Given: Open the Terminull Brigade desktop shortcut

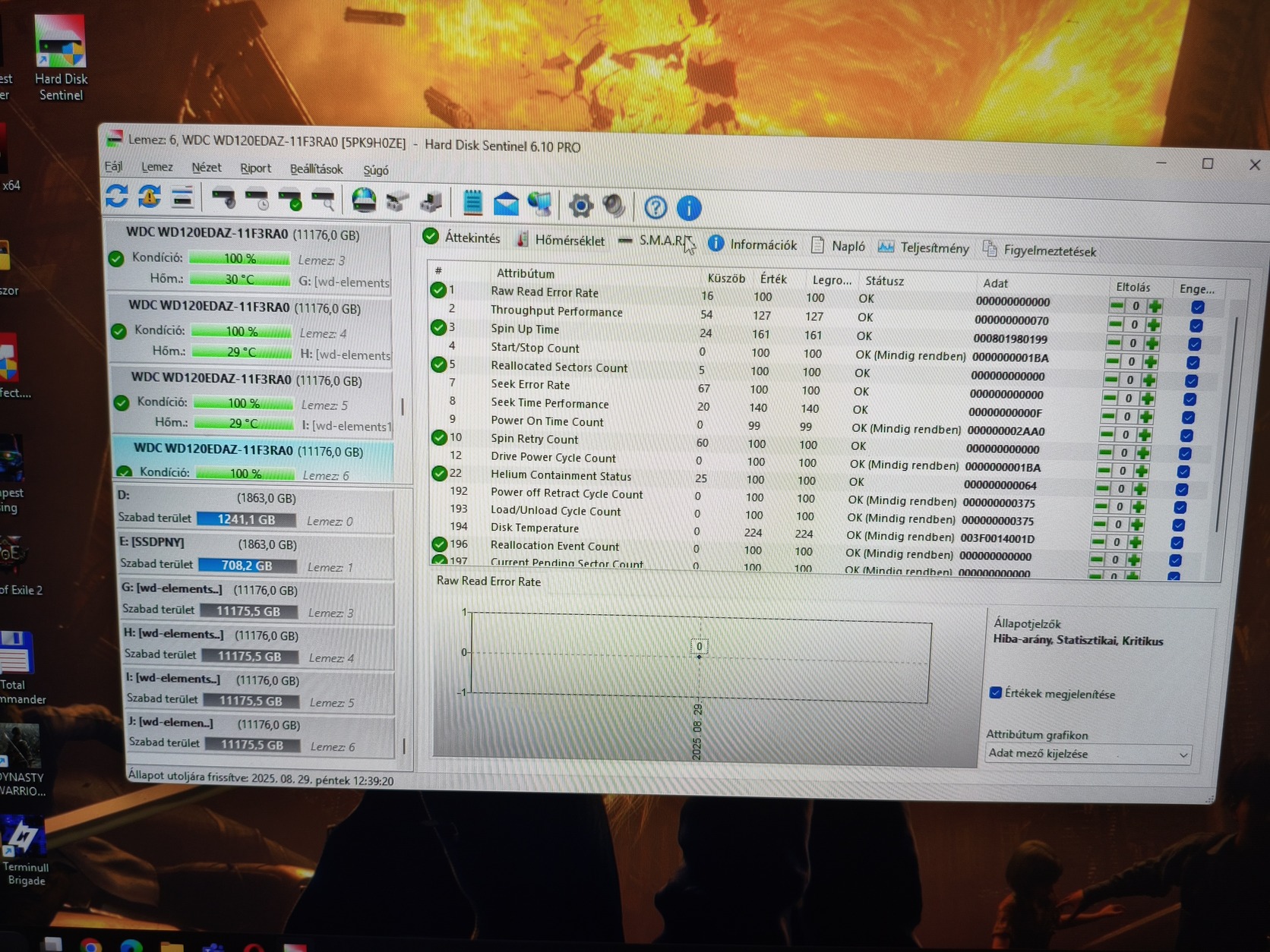Looking at the screenshot, I should [x=24, y=850].
